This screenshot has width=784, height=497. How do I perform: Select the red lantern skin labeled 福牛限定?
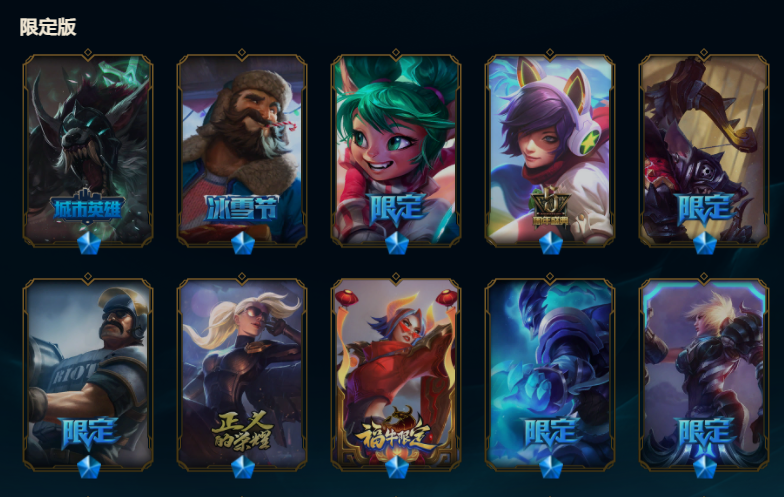(x=396, y=374)
